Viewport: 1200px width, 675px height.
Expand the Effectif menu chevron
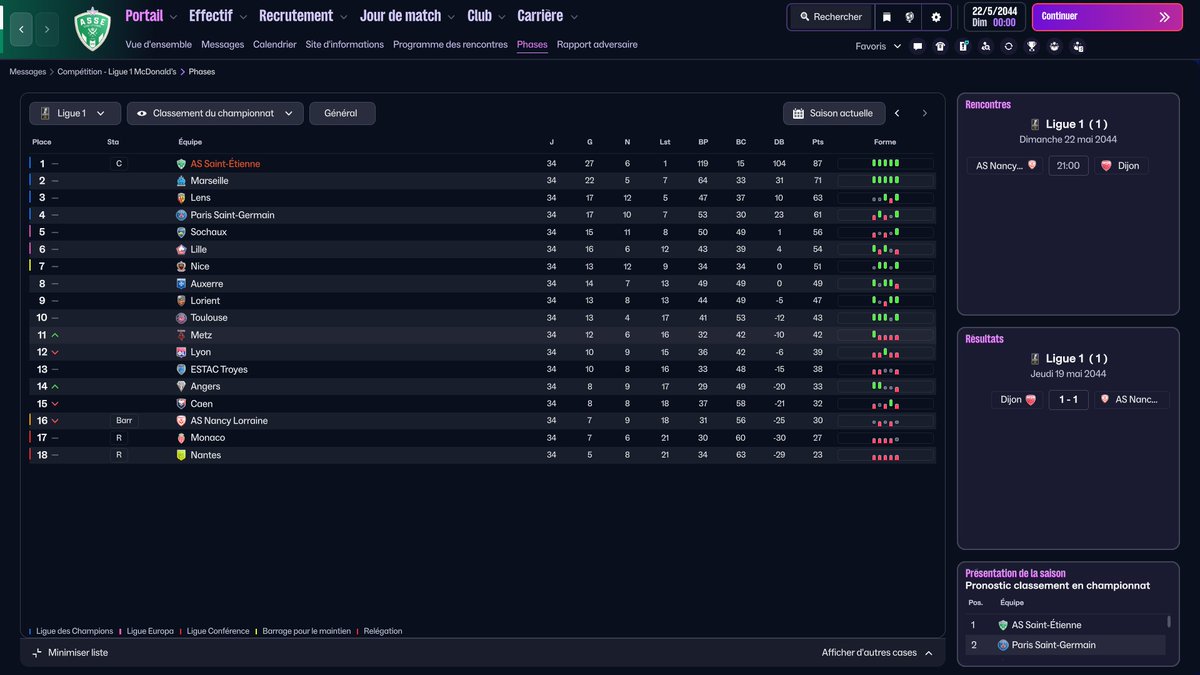[x=244, y=17]
